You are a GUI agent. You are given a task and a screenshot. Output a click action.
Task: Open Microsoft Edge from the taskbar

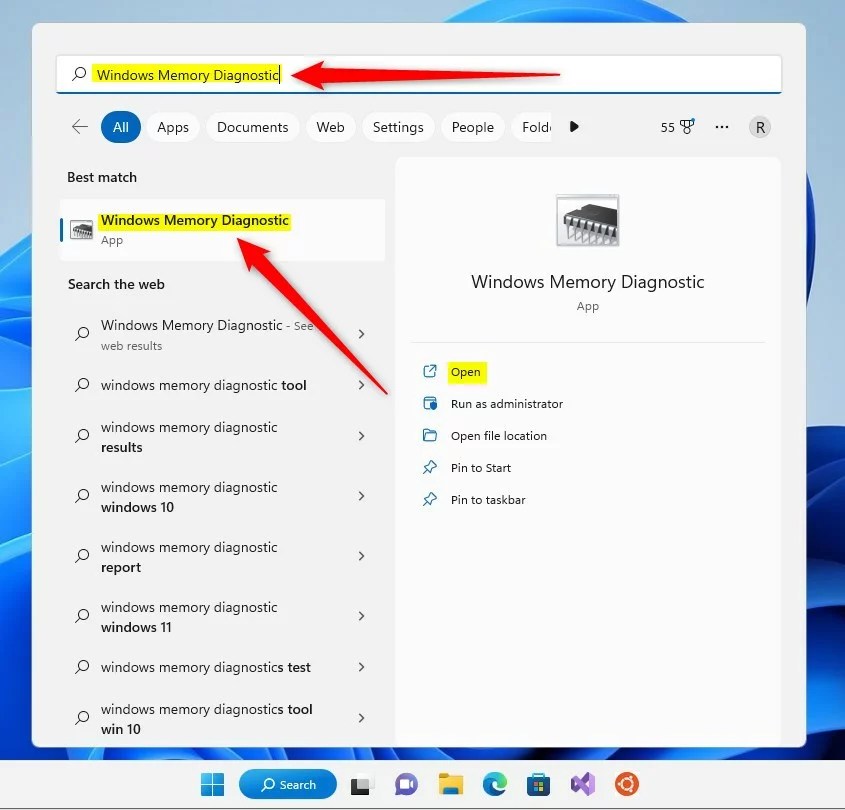point(494,784)
